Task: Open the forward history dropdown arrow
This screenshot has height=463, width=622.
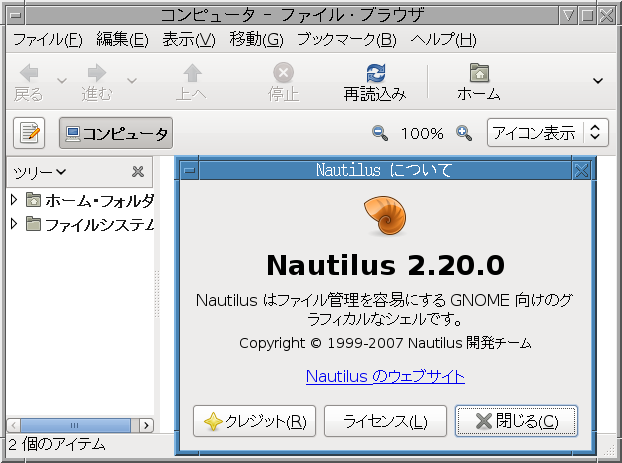Action: (132, 81)
